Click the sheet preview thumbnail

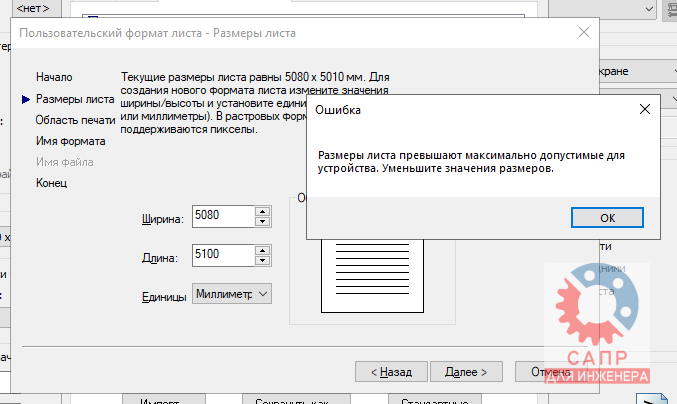point(372,276)
